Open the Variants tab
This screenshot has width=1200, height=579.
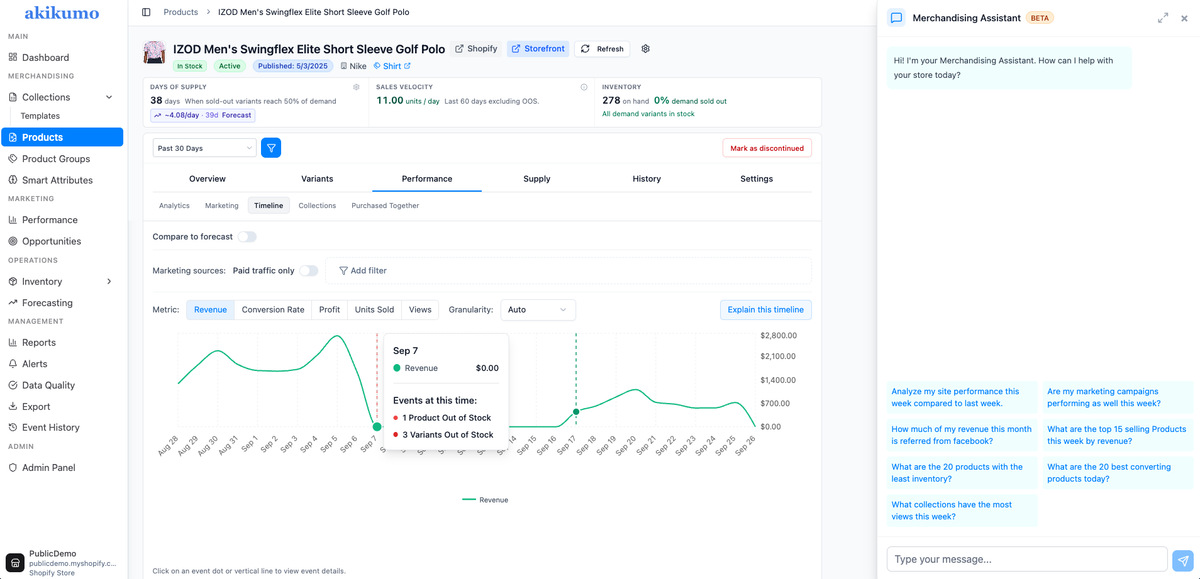tap(317, 179)
